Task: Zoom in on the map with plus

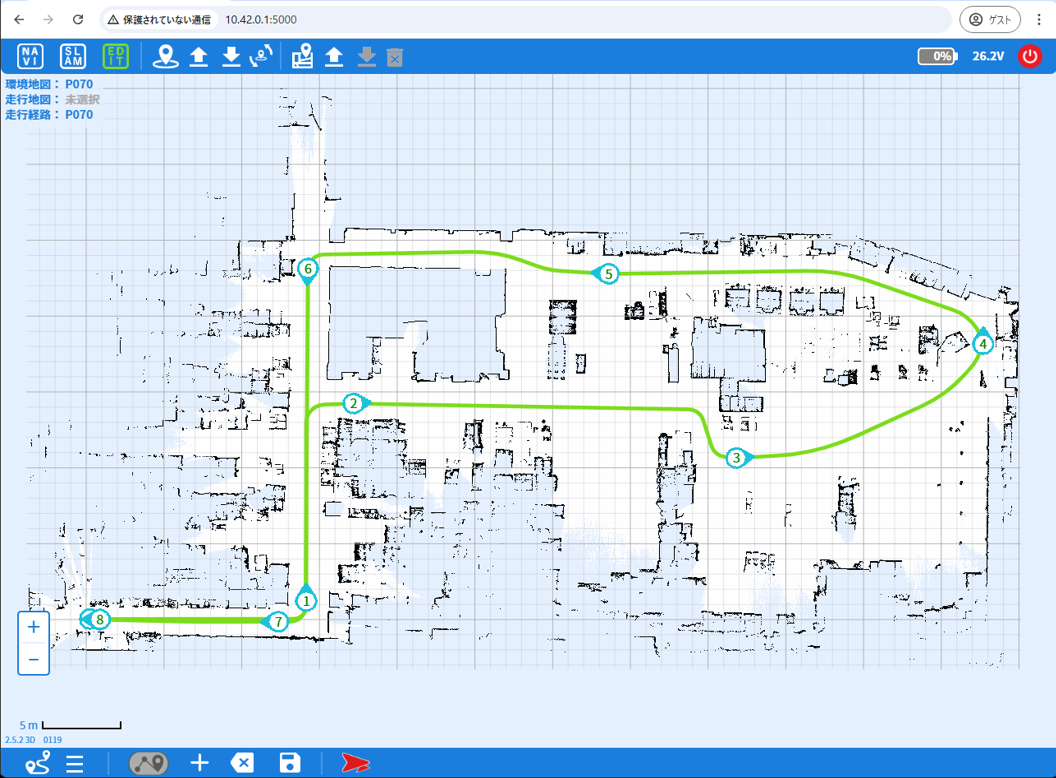Action: coord(34,627)
